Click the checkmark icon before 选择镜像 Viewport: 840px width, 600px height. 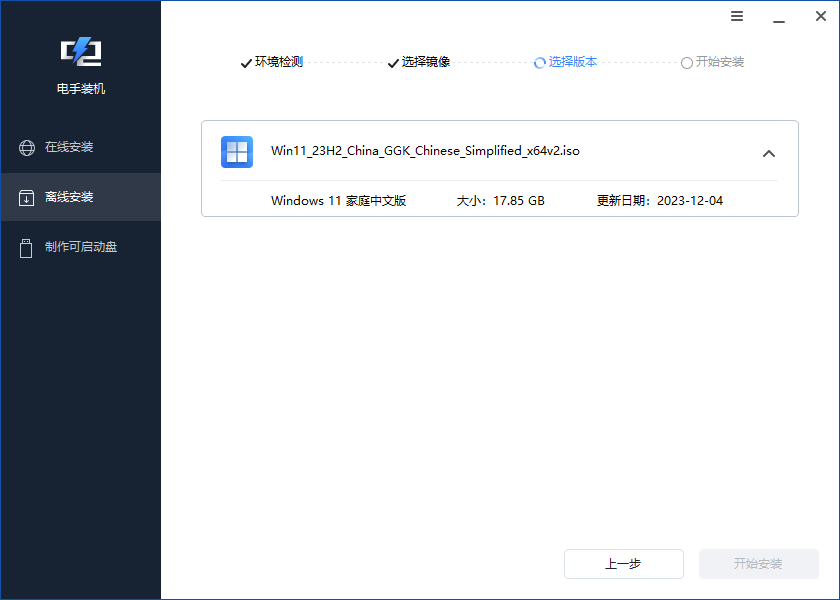coord(392,62)
